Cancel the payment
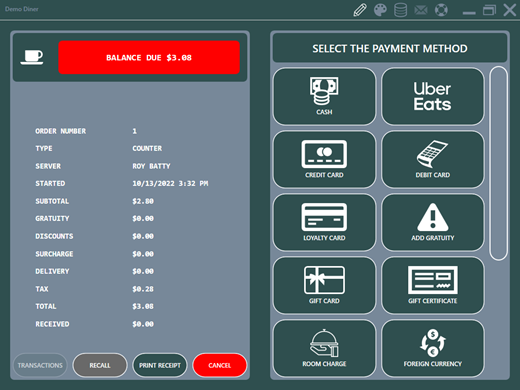The image size is (520, 390). [x=220, y=365]
